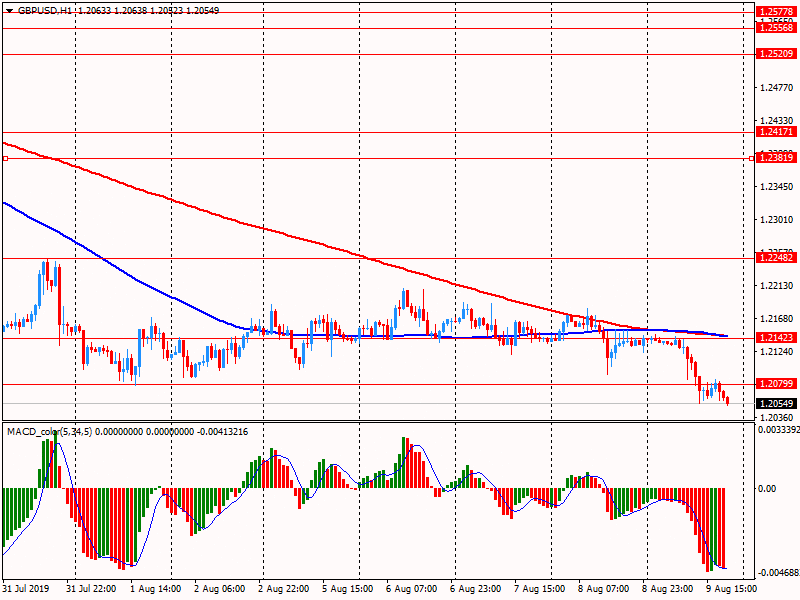Click the 1.25568 price level label

776,28
